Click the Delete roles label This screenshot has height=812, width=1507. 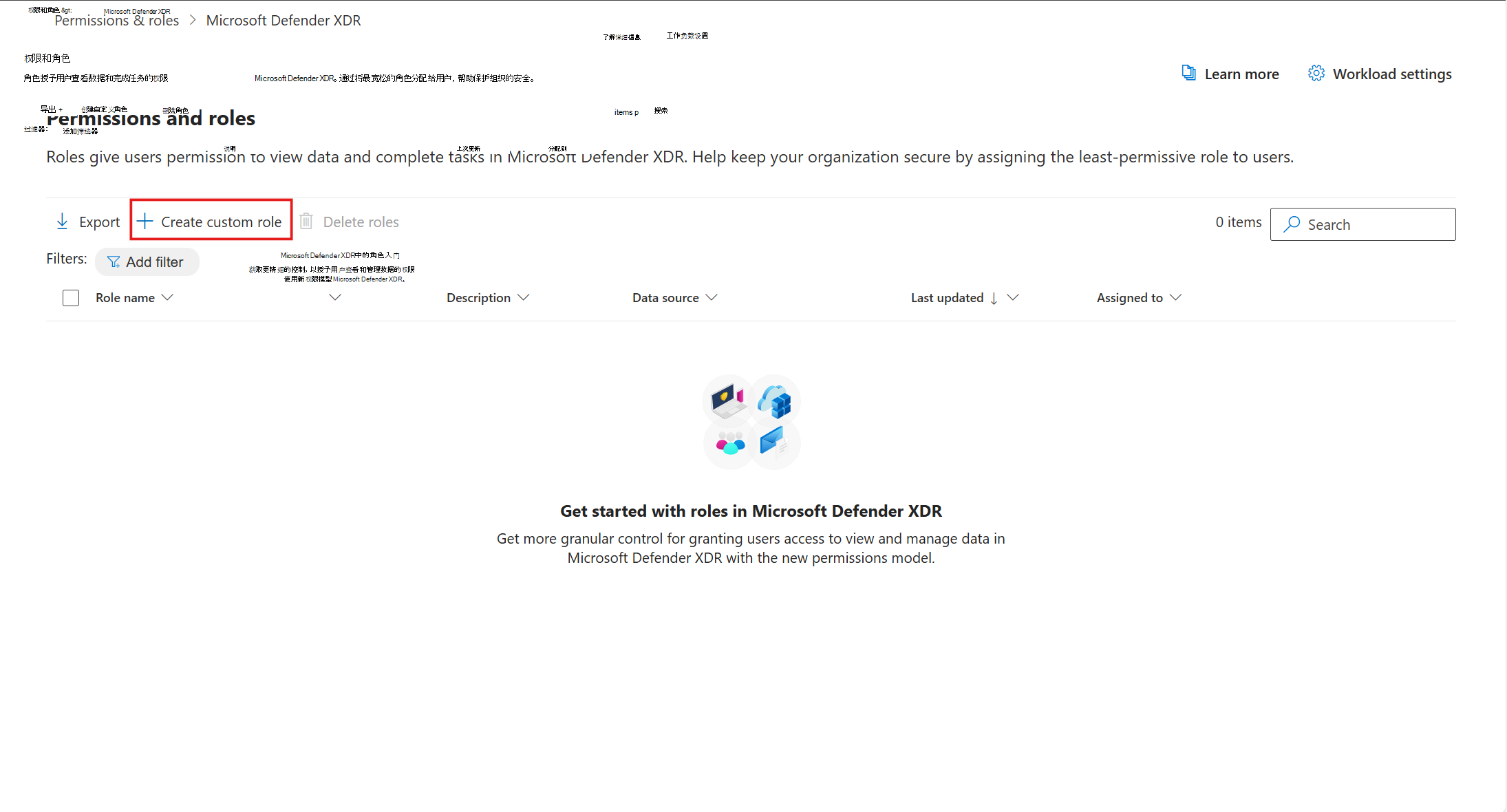point(361,222)
